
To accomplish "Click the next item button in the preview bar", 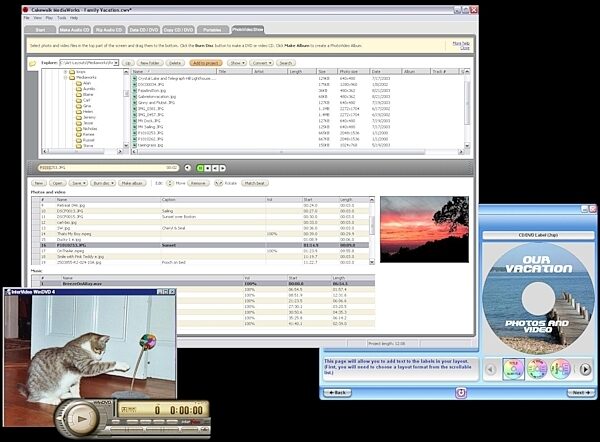I will [x=222, y=168].
